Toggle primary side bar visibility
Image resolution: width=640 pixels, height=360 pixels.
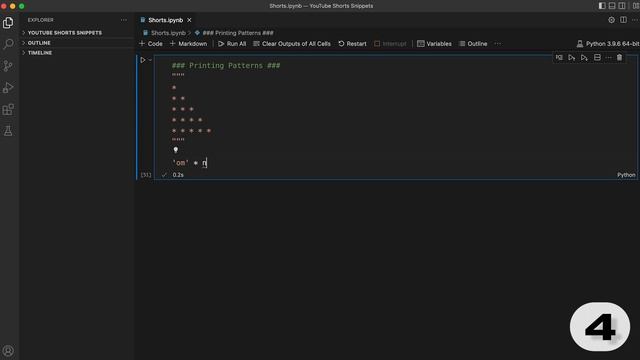(x=602, y=6)
